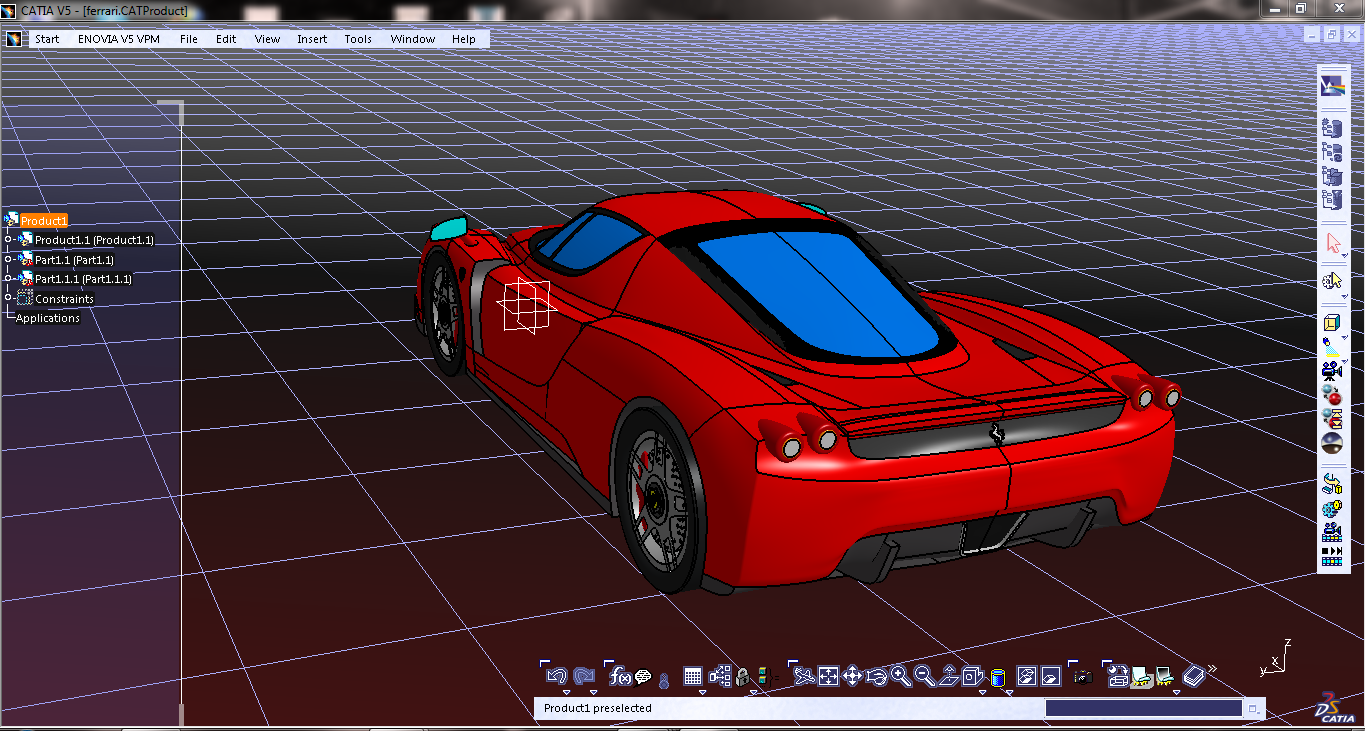1365x731 pixels.
Task: Open the ENOVIA V5 VPM menu
Action: click(x=118, y=39)
